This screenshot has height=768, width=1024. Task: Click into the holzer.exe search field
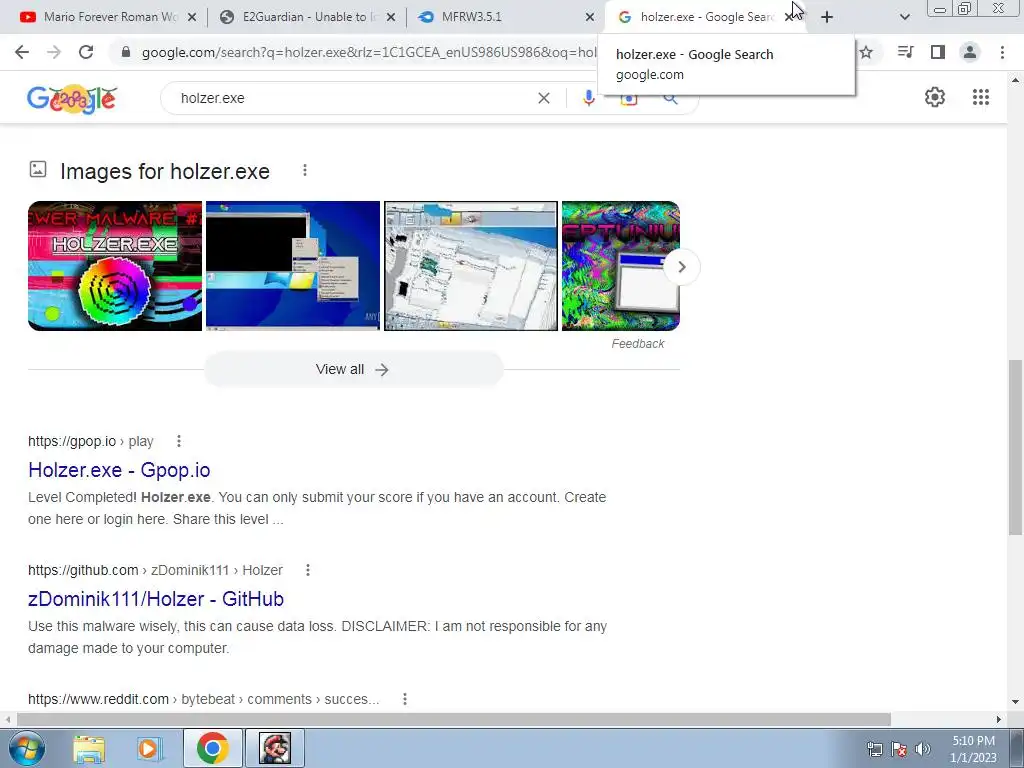[353, 98]
